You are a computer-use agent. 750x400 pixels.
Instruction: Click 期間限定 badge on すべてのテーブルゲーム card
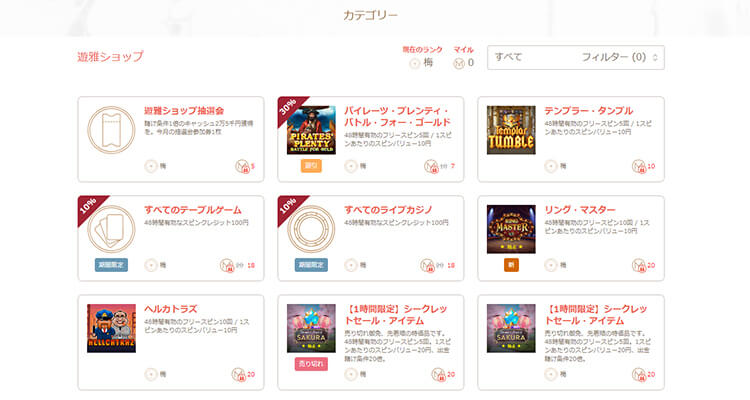click(111, 265)
